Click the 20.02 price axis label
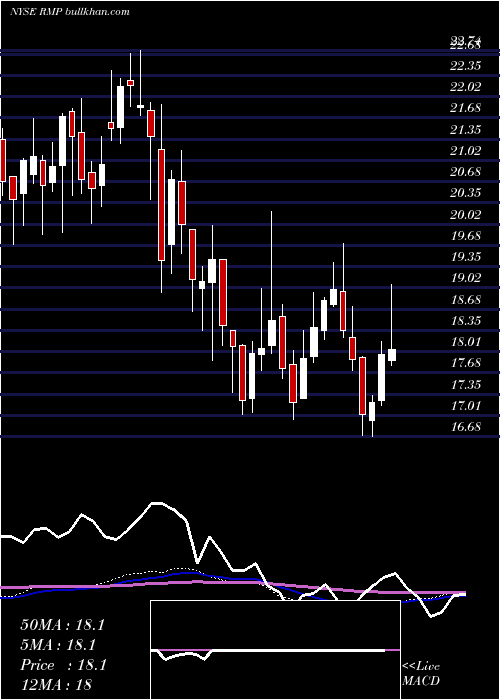 (x=466, y=215)
